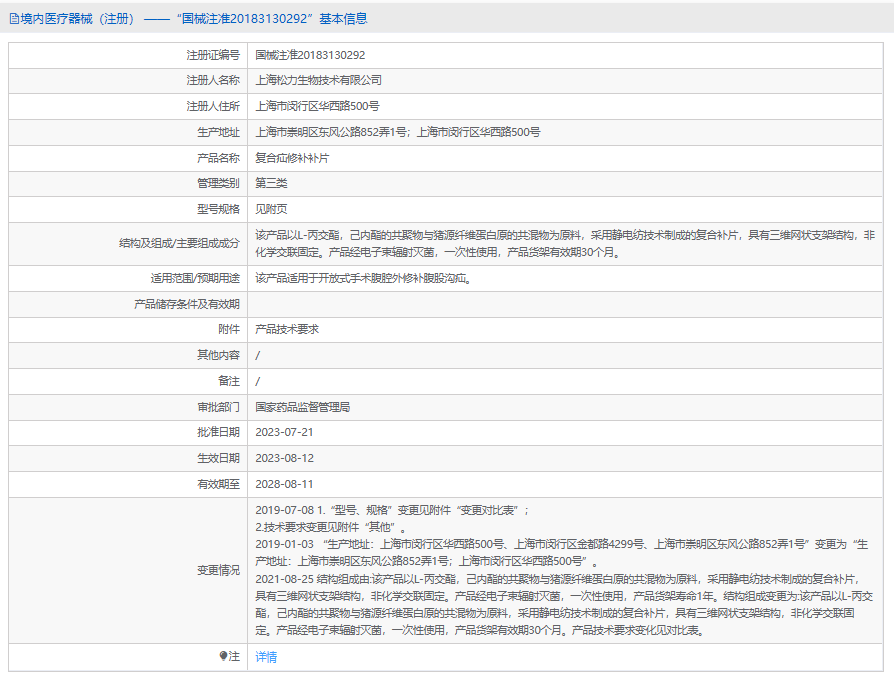This screenshot has width=894, height=676.
Task: Click the page header title 基本信息
Action: 343,18
